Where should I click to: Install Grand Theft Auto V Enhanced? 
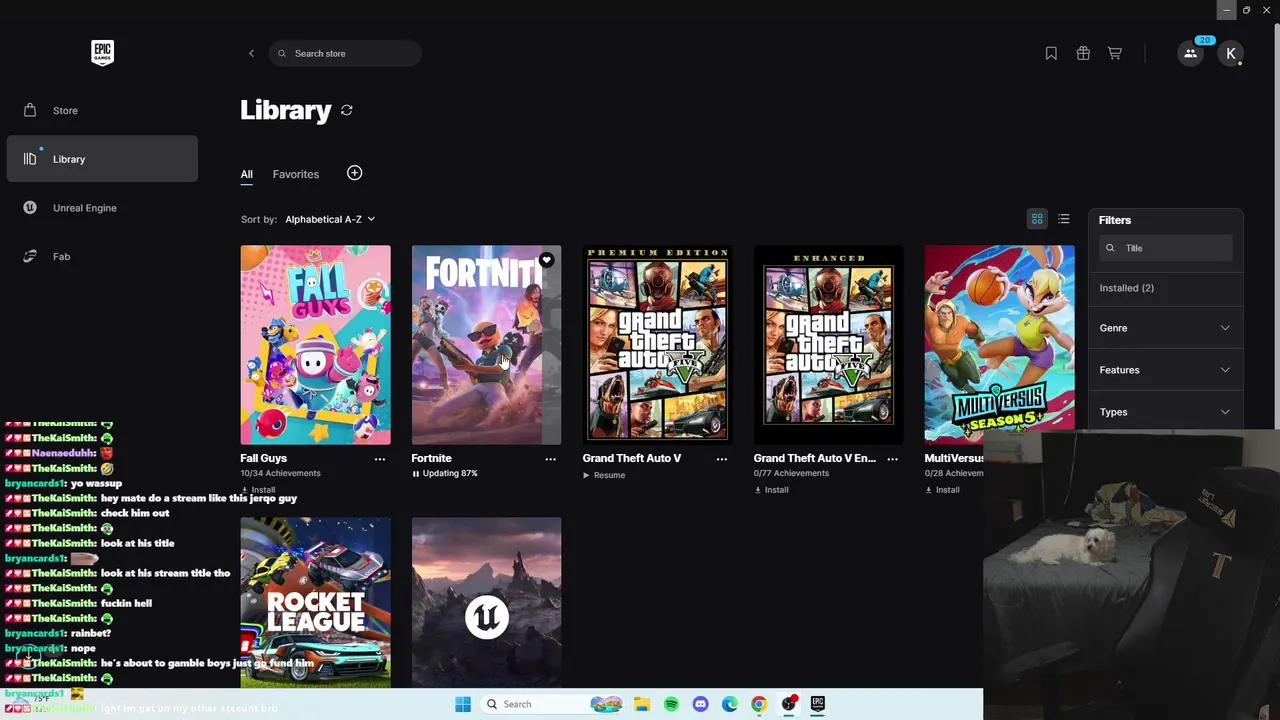[x=771, y=490]
